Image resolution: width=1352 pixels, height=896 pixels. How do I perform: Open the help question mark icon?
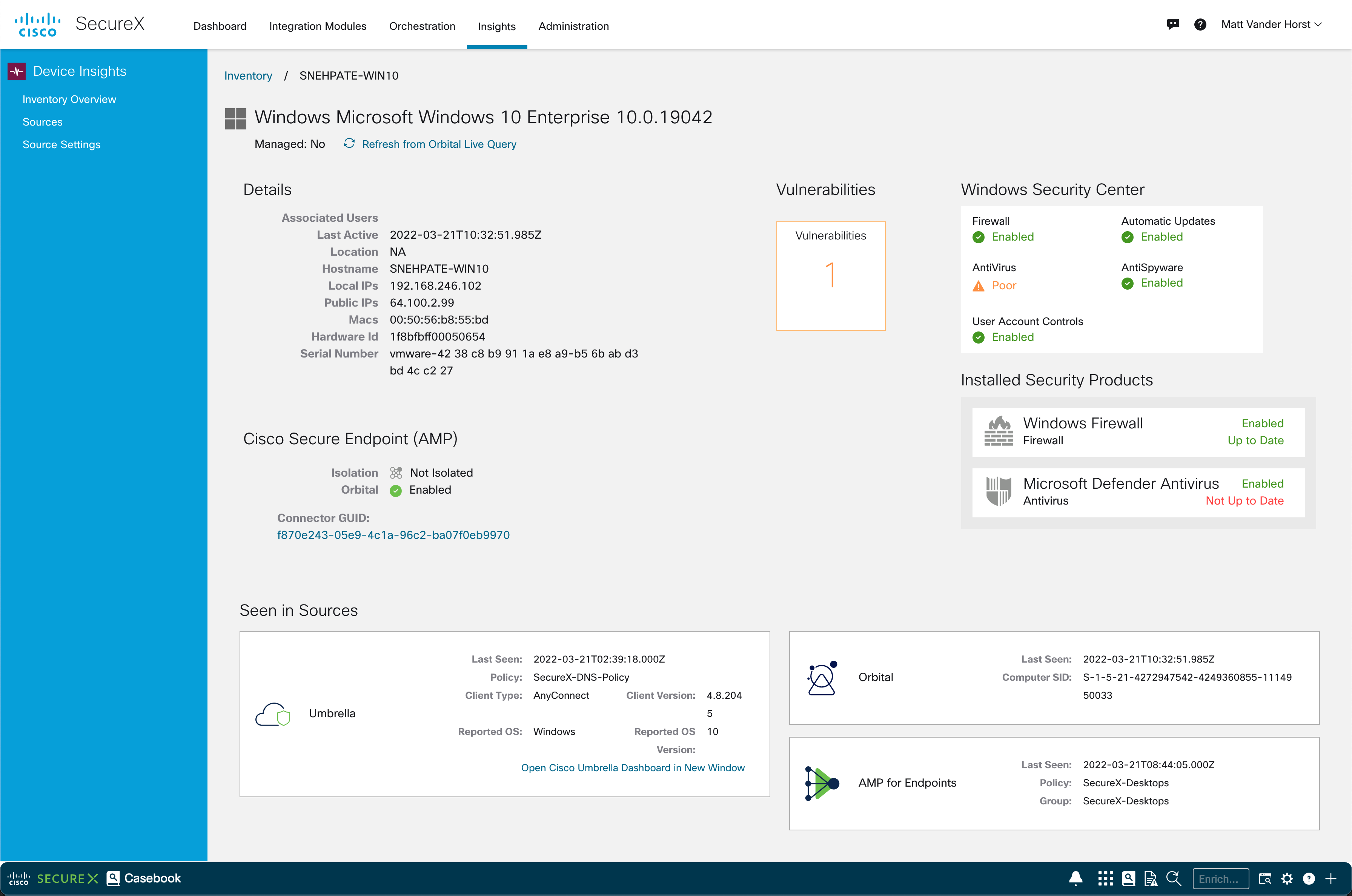tap(1200, 24)
